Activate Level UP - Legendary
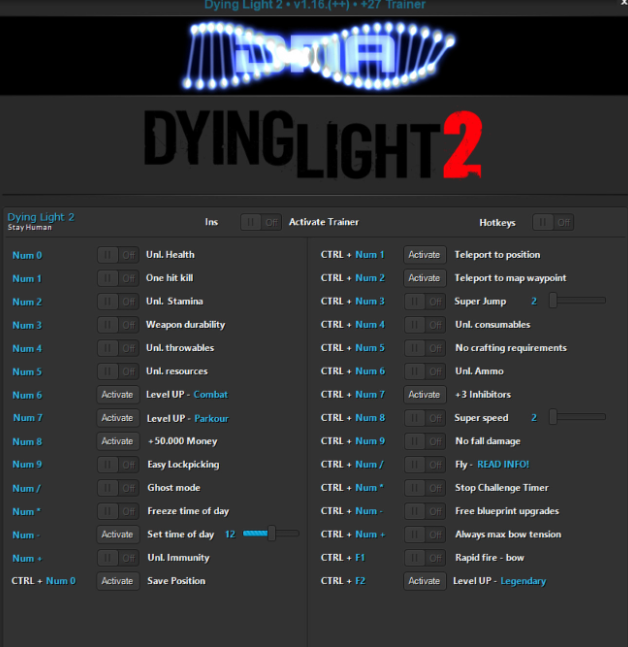Image resolution: width=628 pixels, height=647 pixels. (x=425, y=581)
